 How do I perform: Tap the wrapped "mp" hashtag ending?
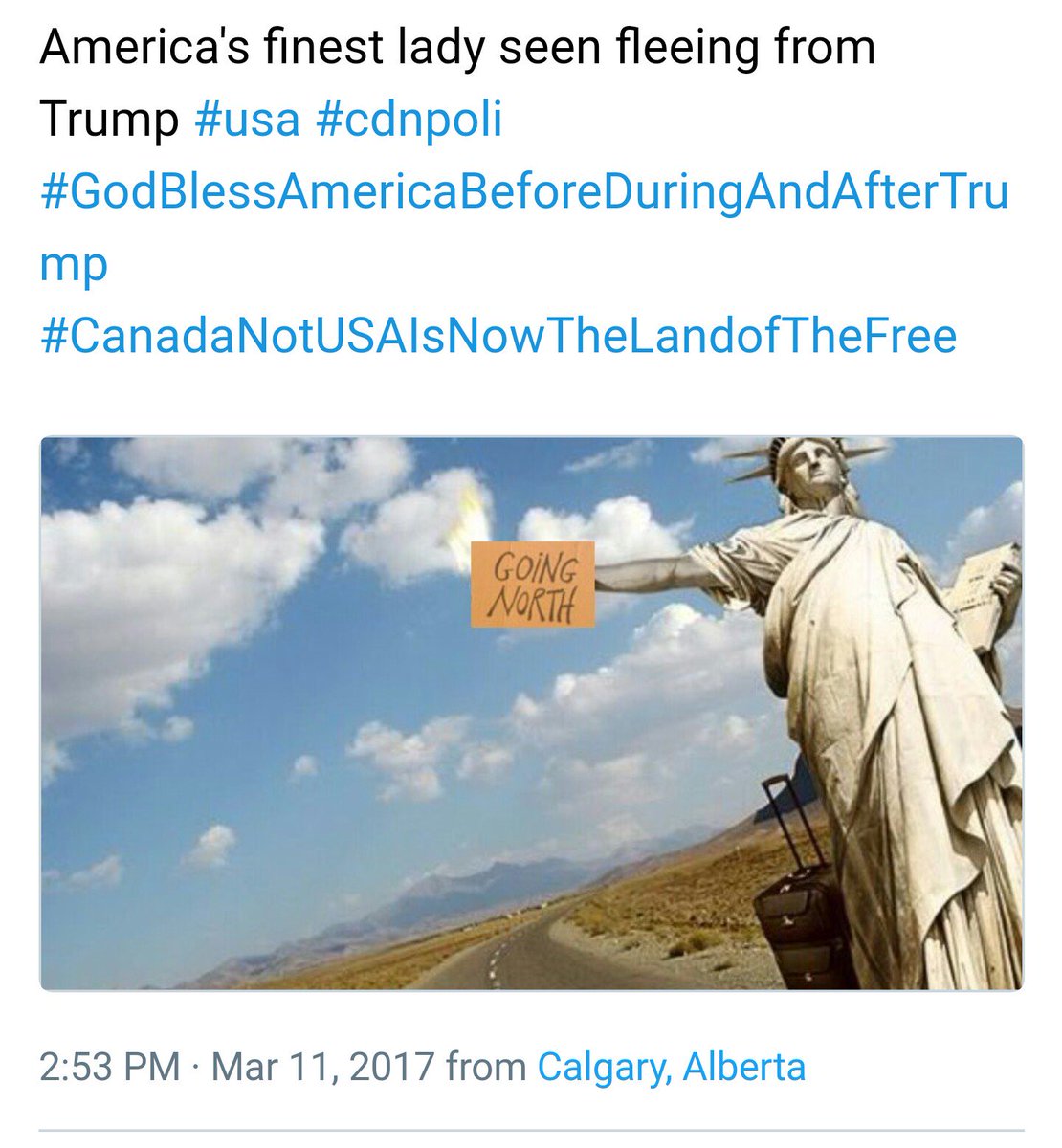74,266
